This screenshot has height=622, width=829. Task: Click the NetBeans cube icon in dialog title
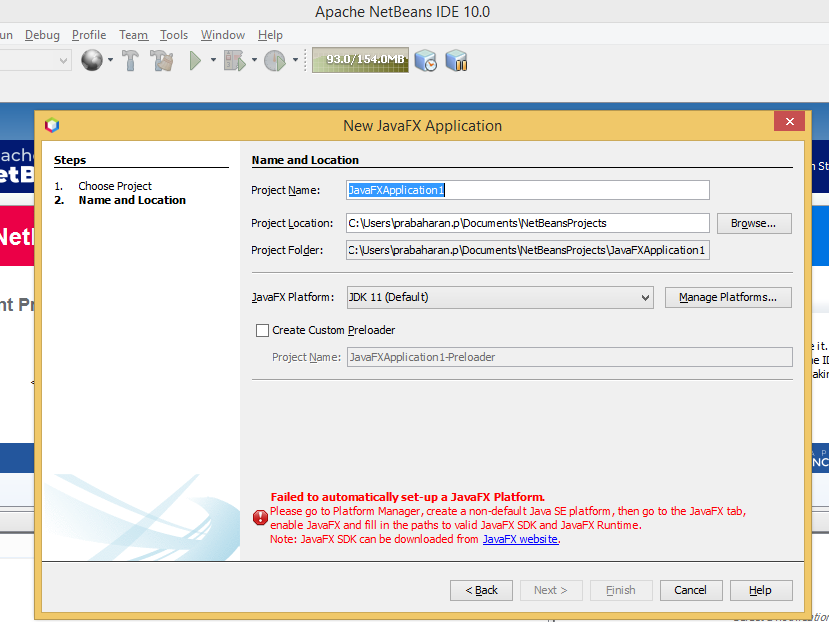pyautogui.click(x=52, y=125)
